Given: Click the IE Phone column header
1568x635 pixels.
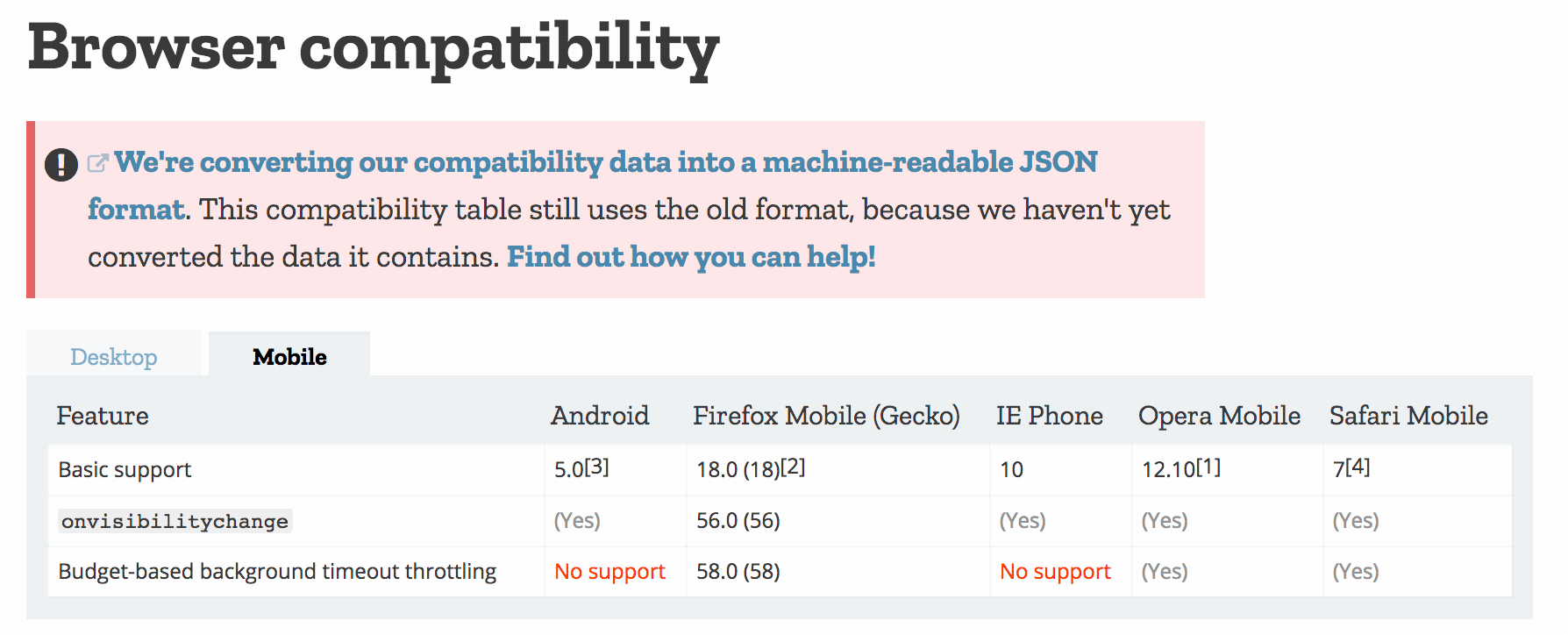Looking at the screenshot, I should 1050,415.
